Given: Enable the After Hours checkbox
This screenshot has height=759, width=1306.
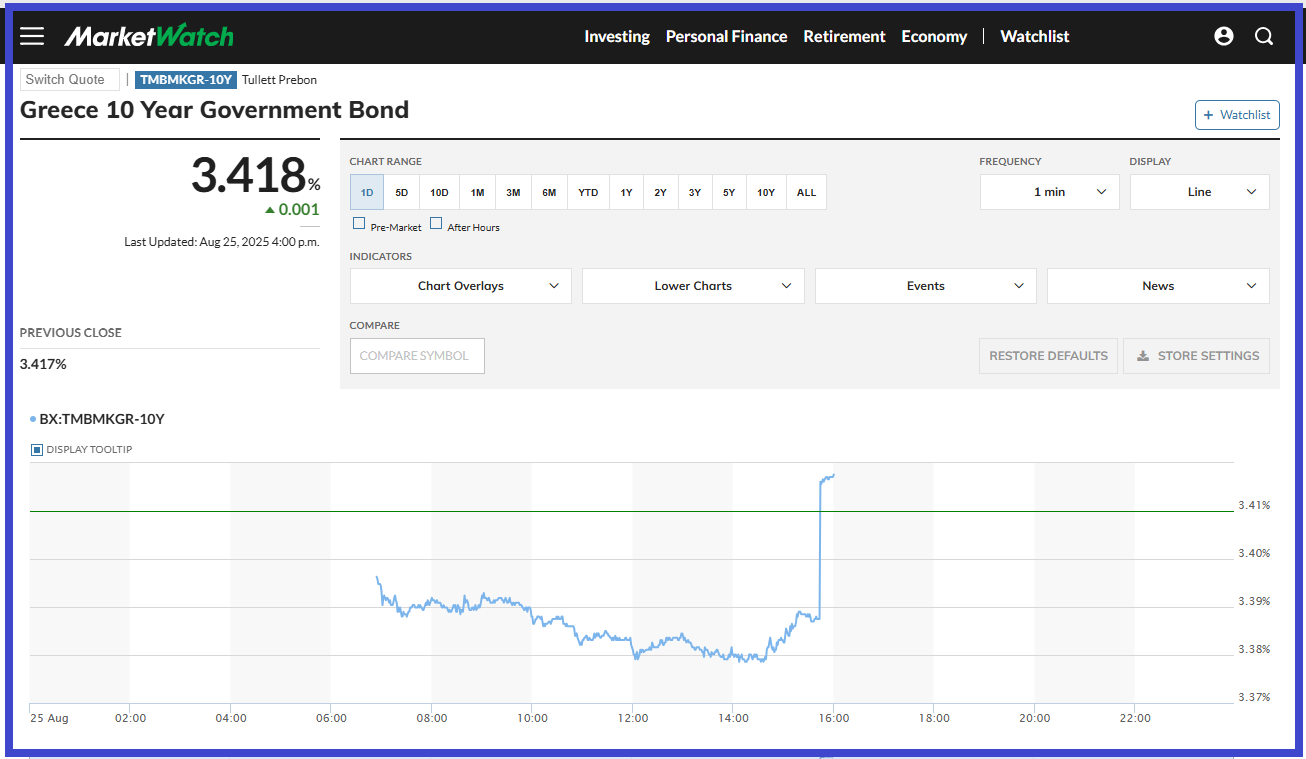Looking at the screenshot, I should [436, 224].
